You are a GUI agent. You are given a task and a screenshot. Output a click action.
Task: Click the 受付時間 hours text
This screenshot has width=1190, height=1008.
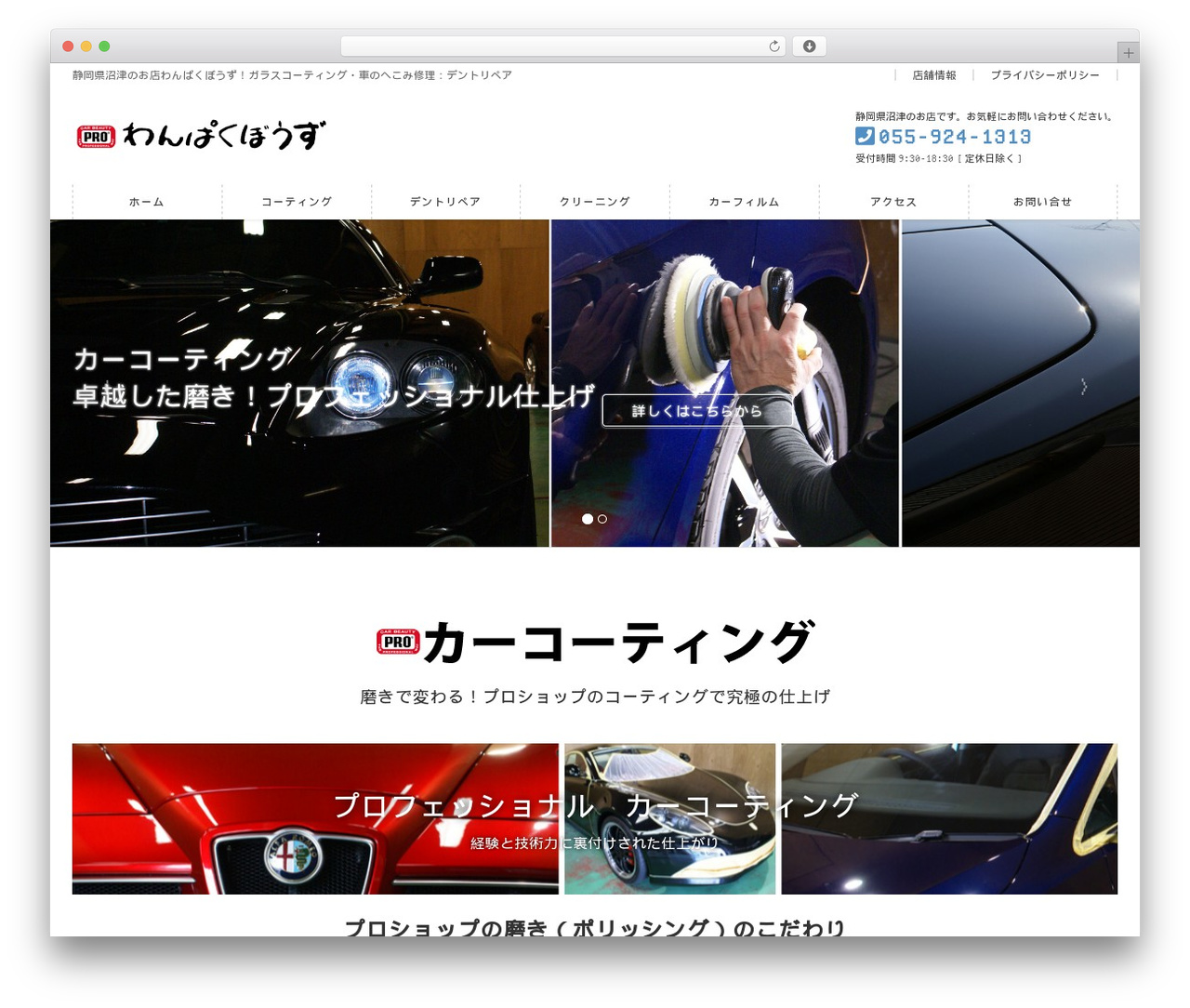(938, 159)
